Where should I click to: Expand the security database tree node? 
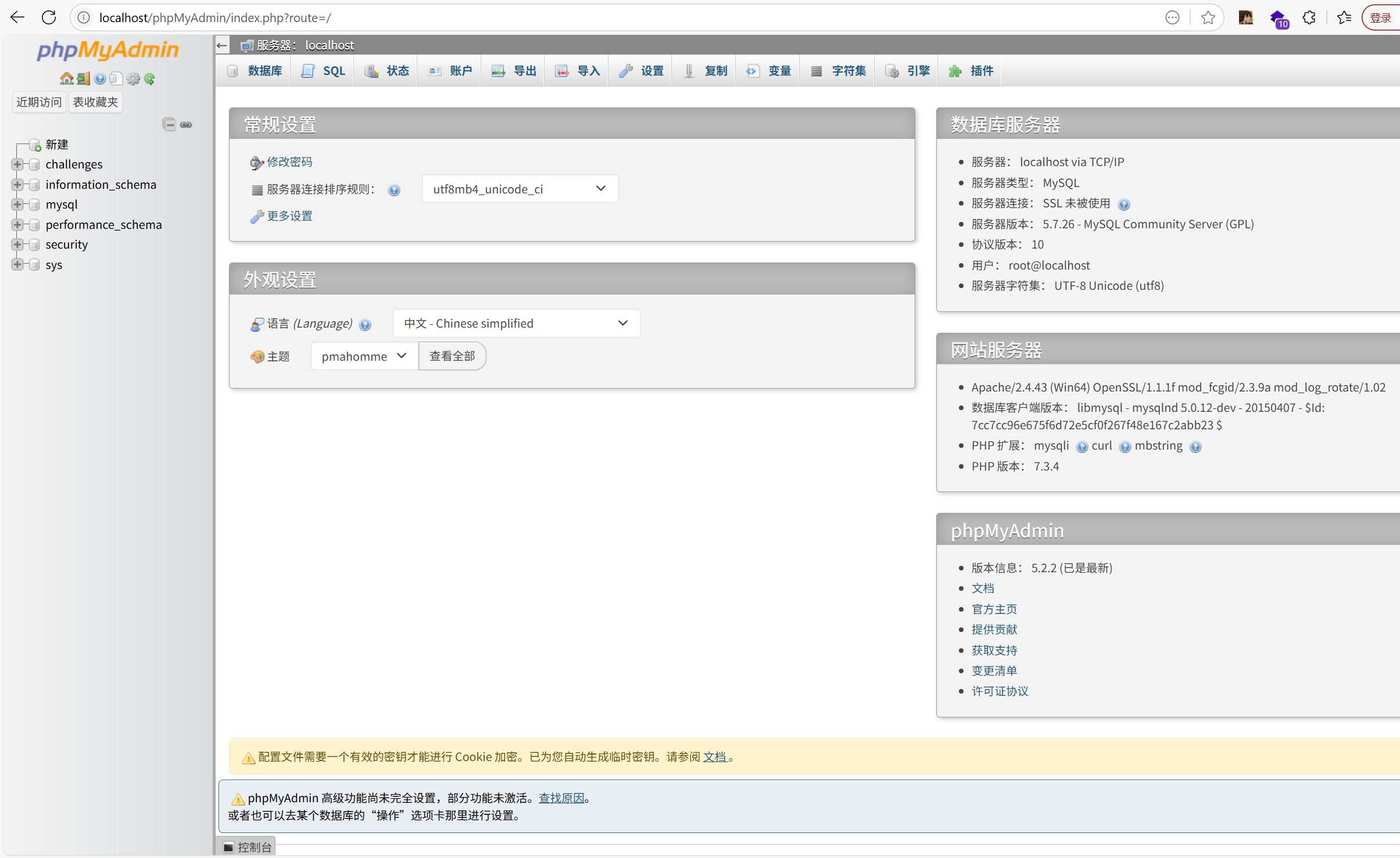point(17,245)
